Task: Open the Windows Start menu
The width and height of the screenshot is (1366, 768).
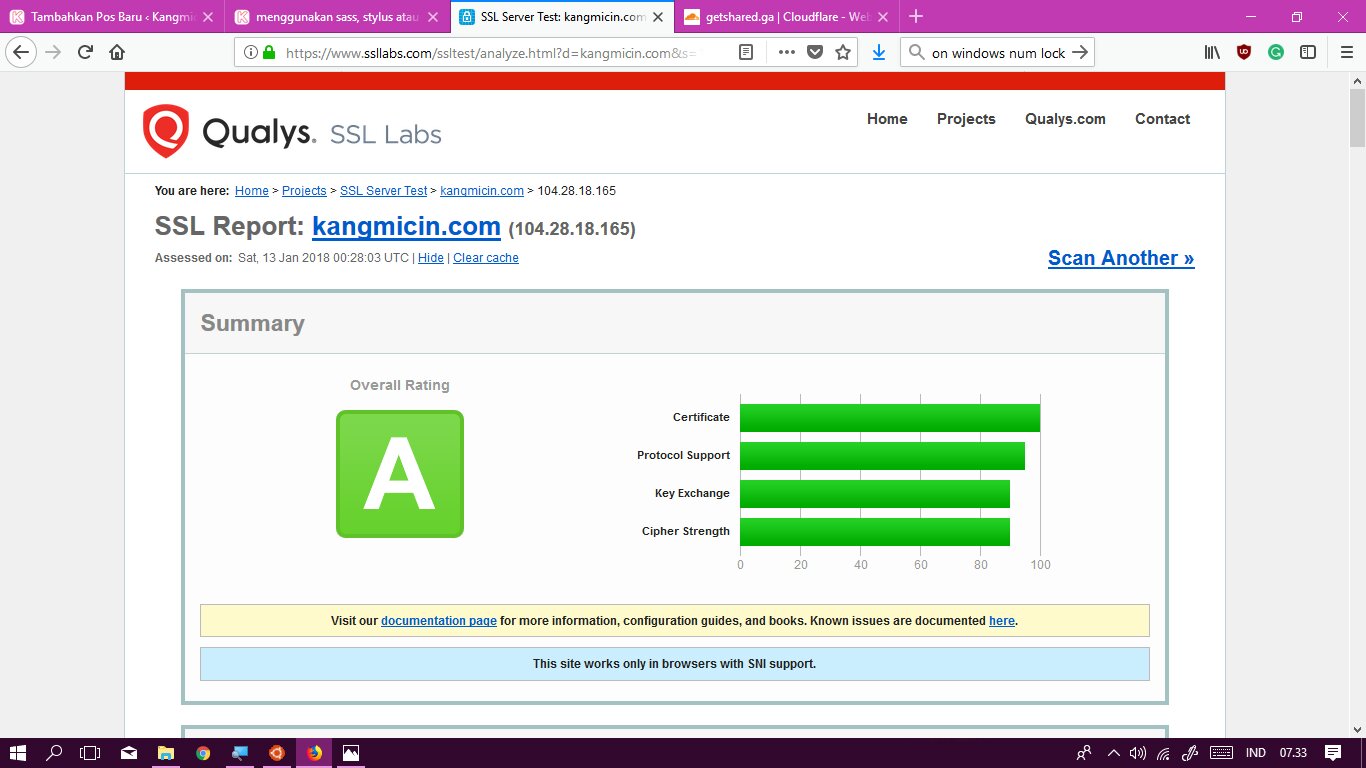Action: (x=18, y=753)
